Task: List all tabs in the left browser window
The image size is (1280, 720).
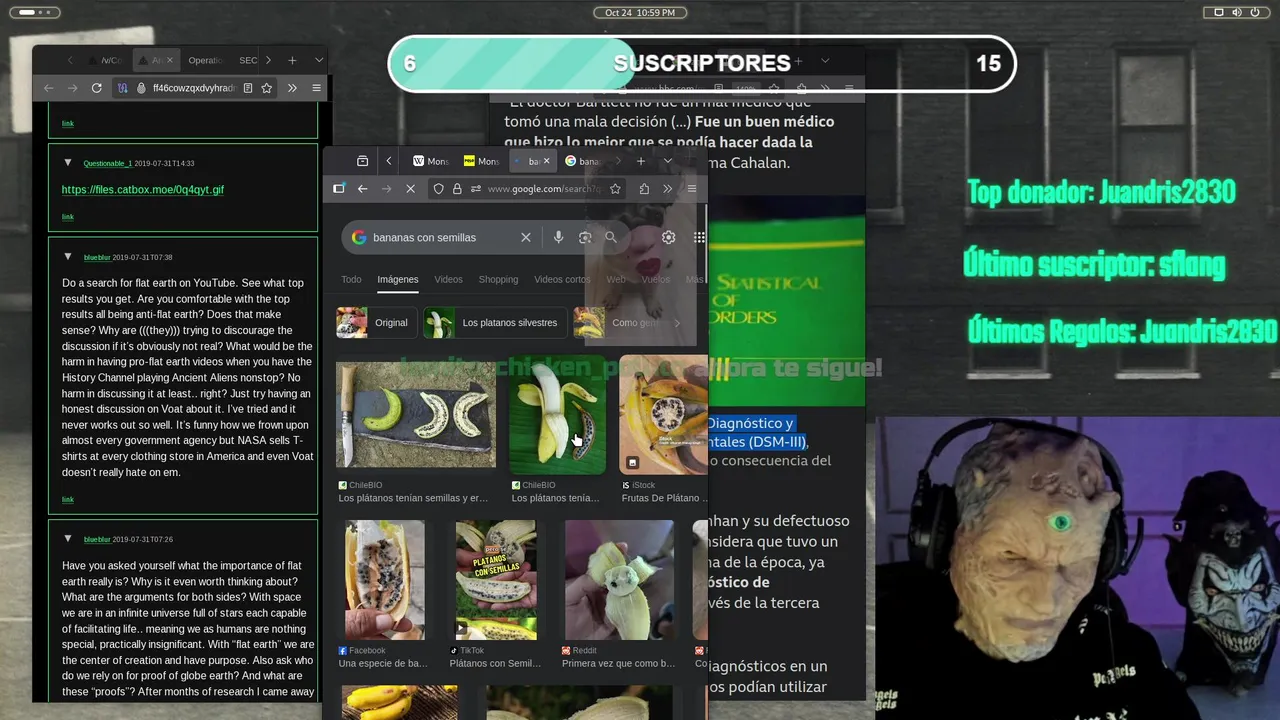Action: pos(319,60)
